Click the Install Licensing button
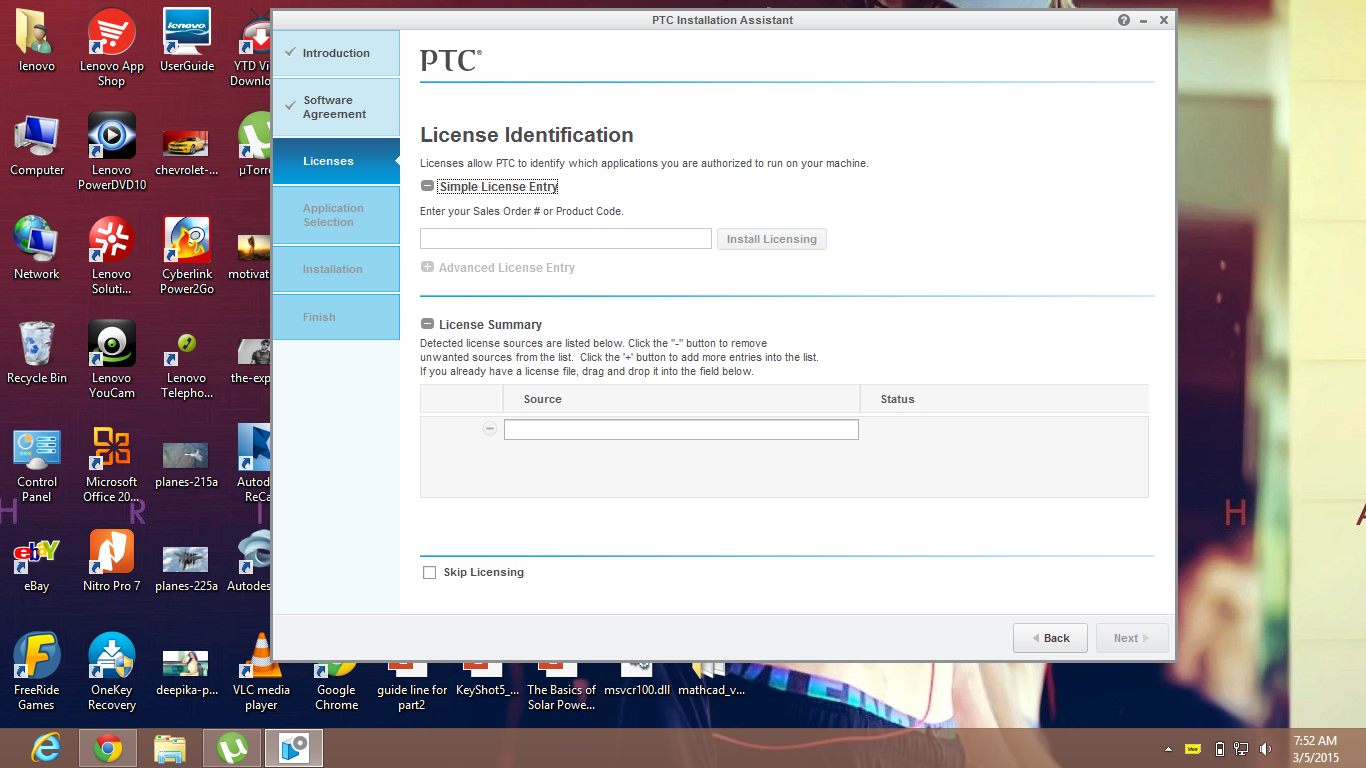This screenshot has height=768, width=1366. [x=772, y=239]
